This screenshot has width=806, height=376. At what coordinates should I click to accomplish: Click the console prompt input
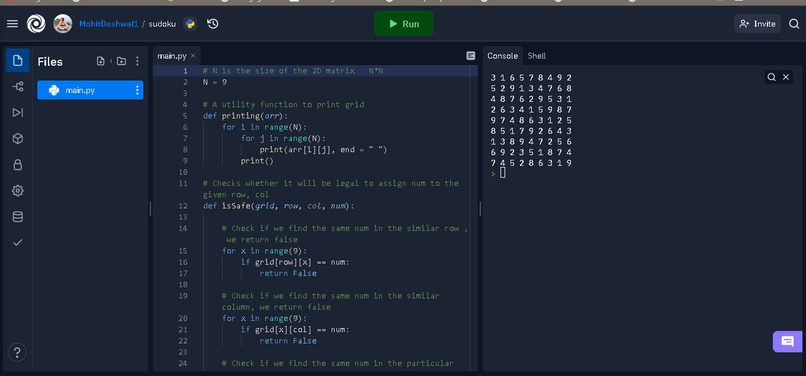[502, 173]
